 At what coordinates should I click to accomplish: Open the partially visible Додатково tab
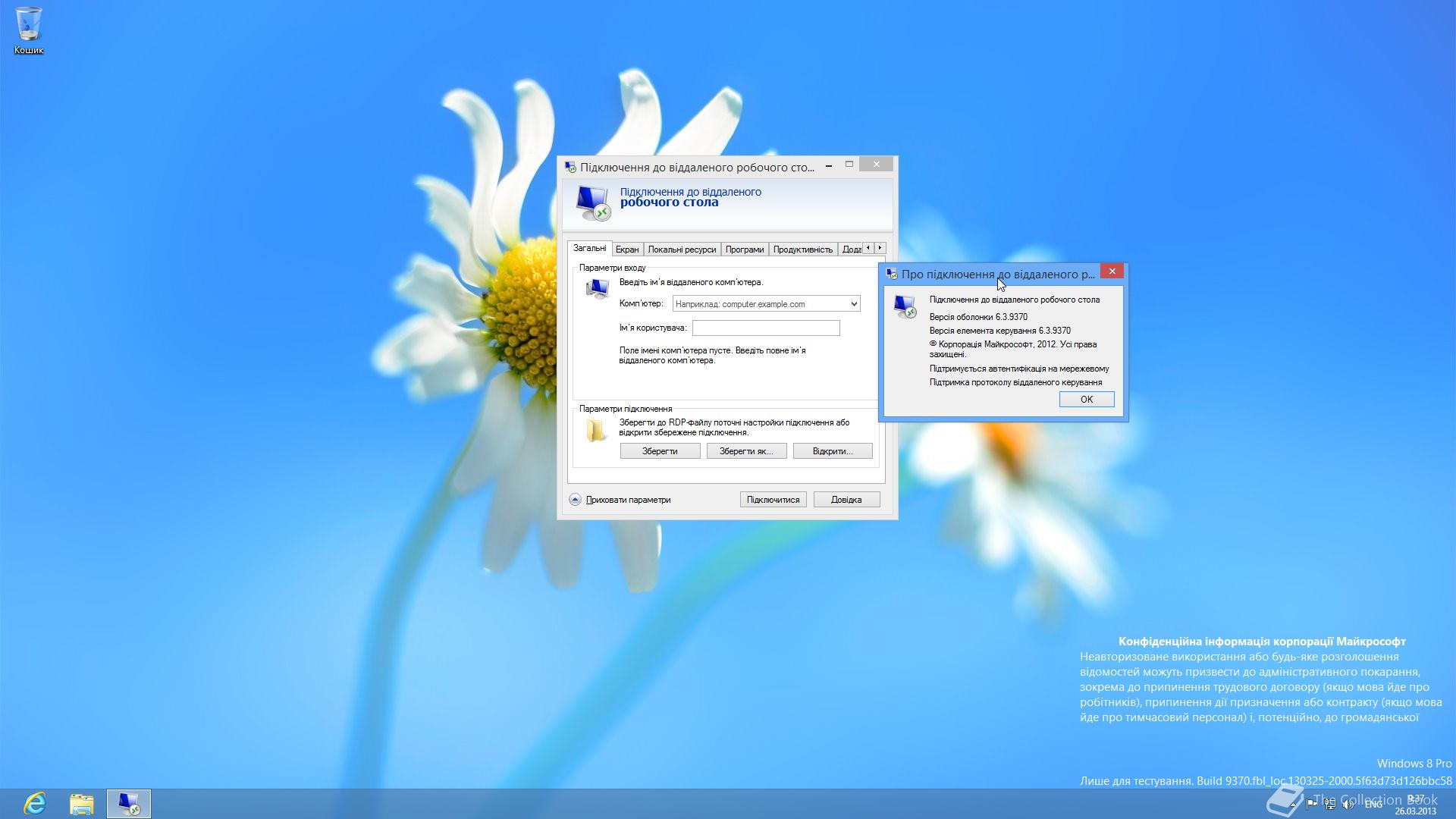tap(850, 249)
